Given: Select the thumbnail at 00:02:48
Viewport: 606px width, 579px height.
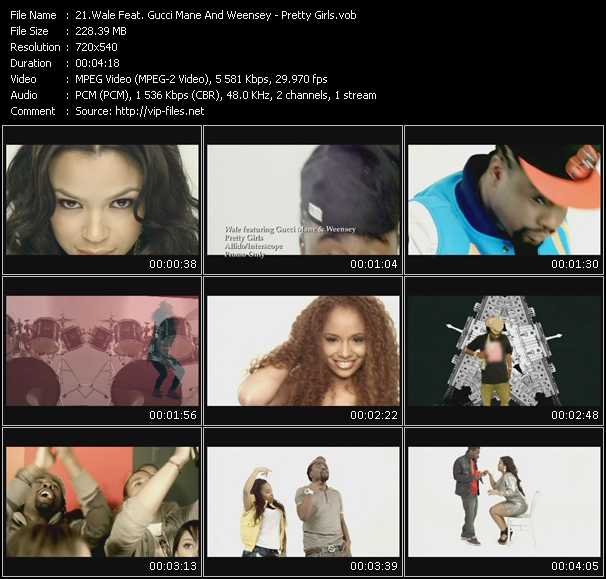Looking at the screenshot, I should pyautogui.click(x=504, y=351).
